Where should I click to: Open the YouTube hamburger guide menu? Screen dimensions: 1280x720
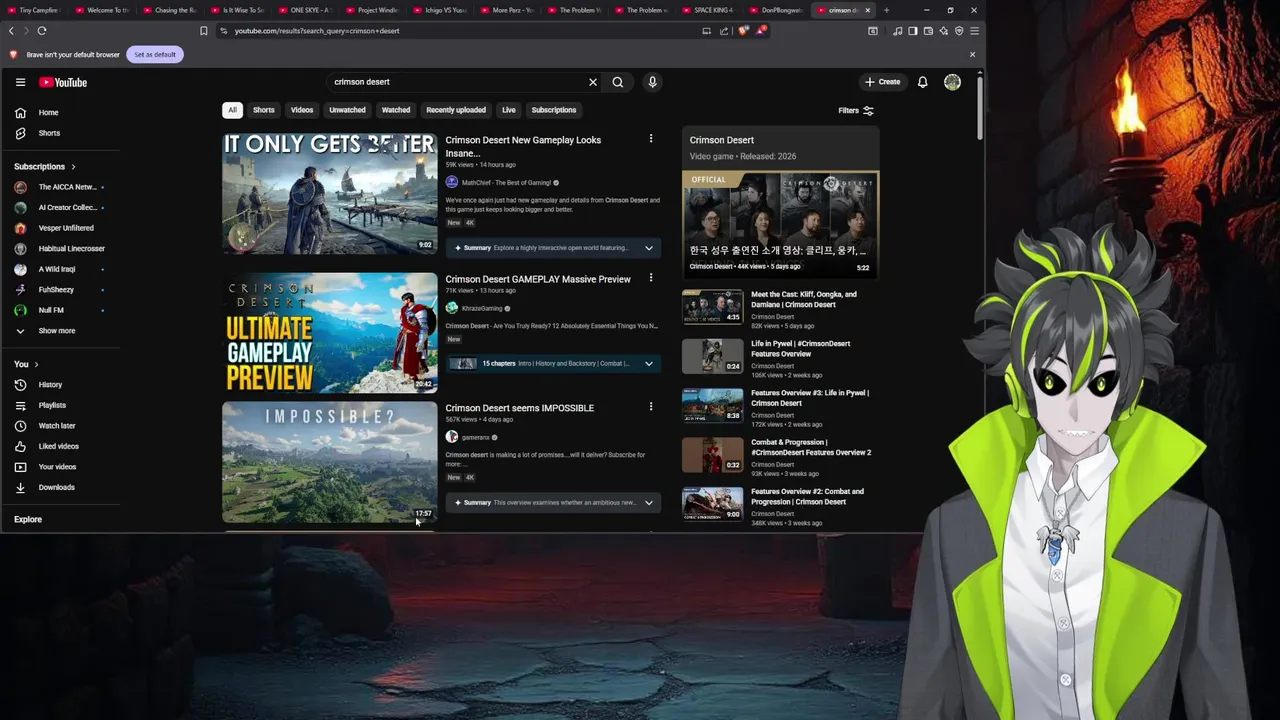(x=20, y=82)
